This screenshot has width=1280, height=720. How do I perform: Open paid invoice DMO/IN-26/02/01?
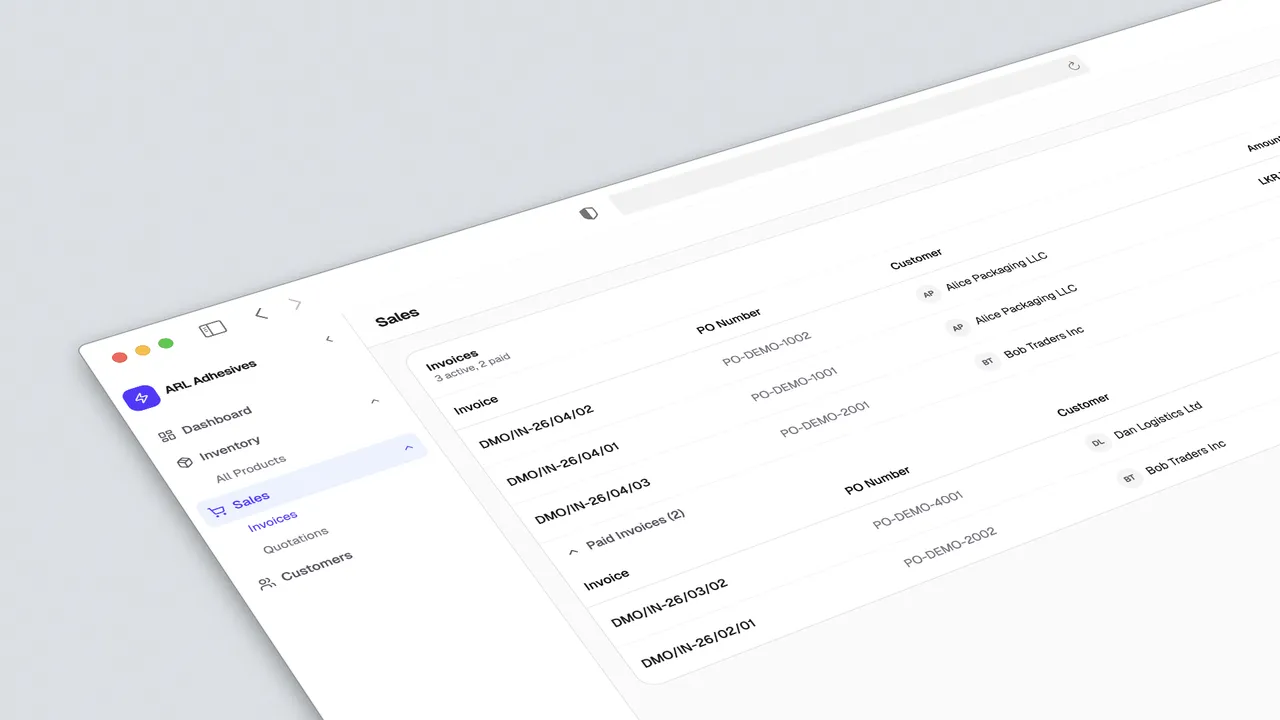pos(699,644)
